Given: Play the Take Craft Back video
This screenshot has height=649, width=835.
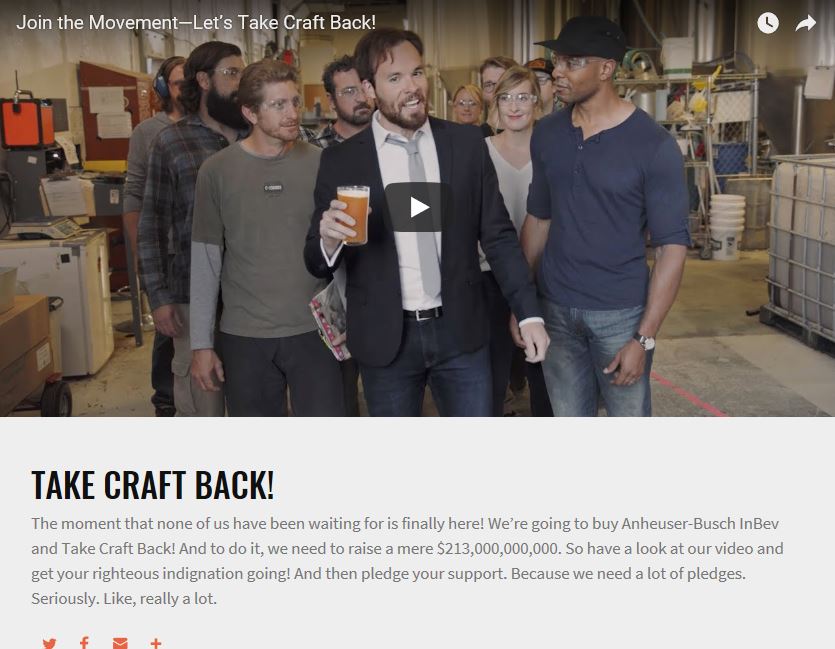Looking at the screenshot, I should [x=416, y=207].
